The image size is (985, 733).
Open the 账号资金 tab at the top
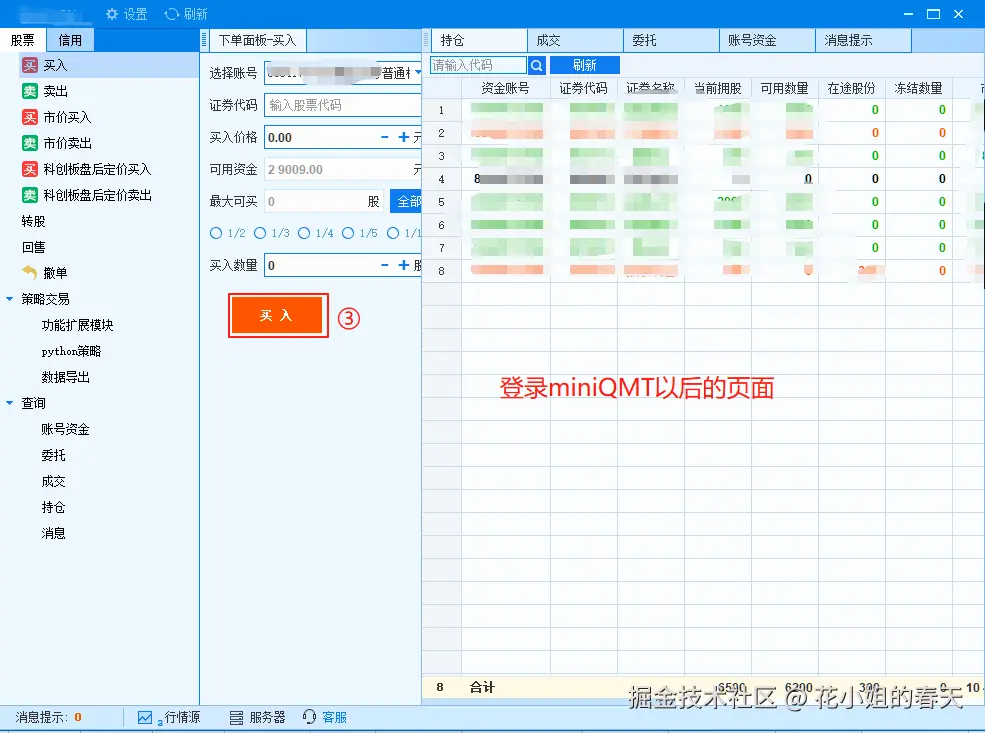(768, 40)
